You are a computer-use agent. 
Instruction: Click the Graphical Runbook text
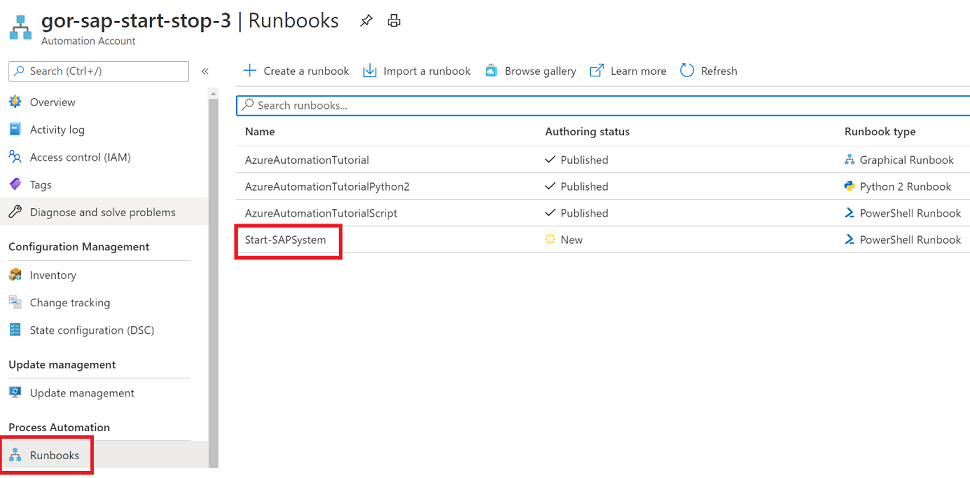907,160
